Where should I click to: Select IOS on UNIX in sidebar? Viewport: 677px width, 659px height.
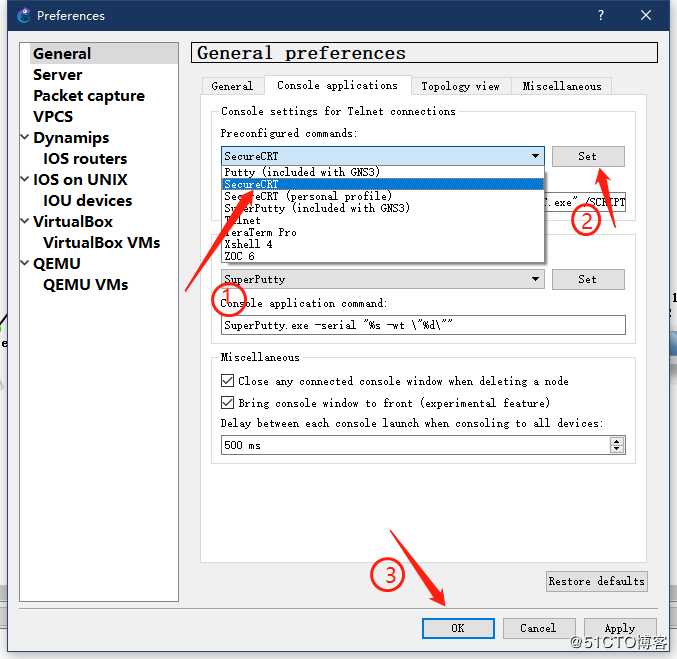click(80, 179)
